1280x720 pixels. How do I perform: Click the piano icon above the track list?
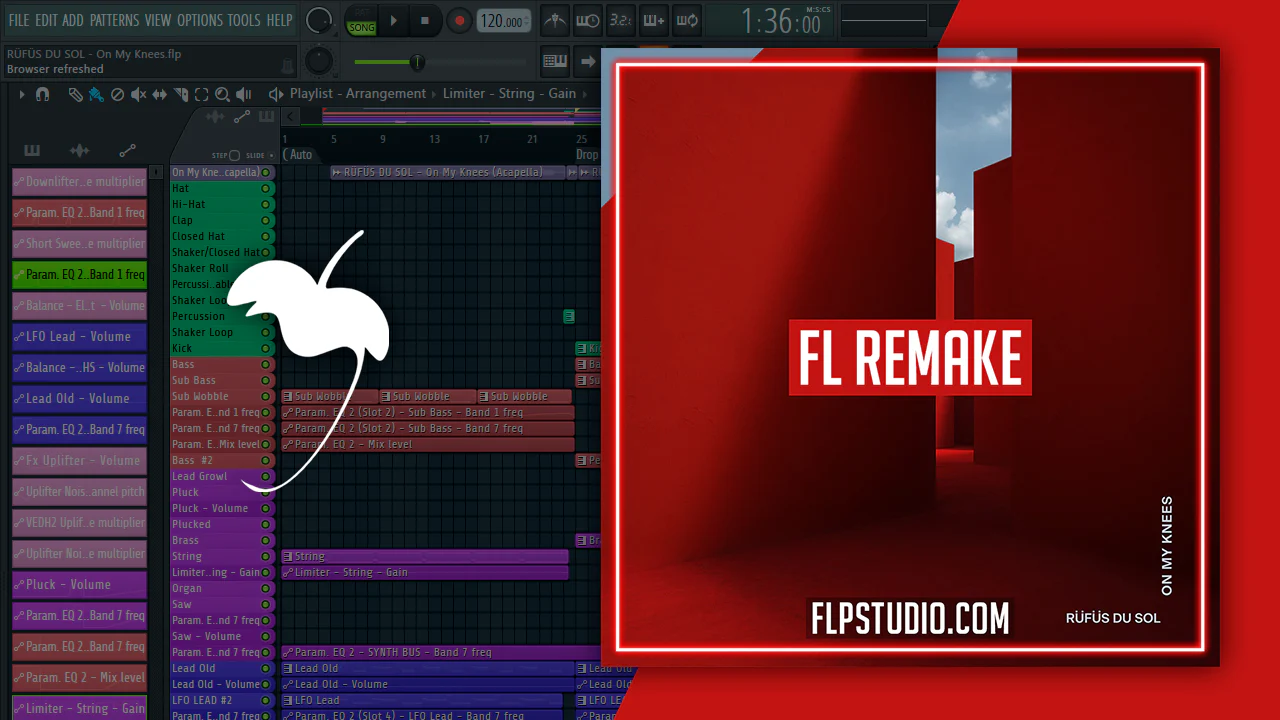pos(266,117)
